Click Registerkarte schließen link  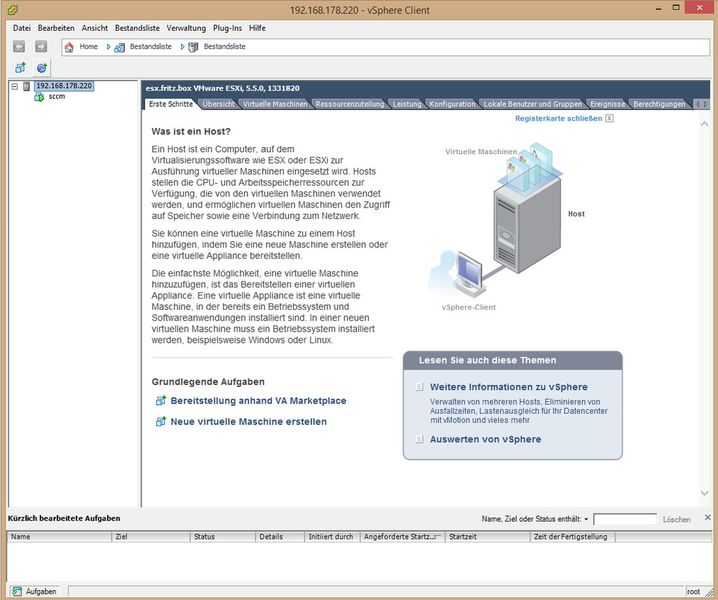pos(559,118)
